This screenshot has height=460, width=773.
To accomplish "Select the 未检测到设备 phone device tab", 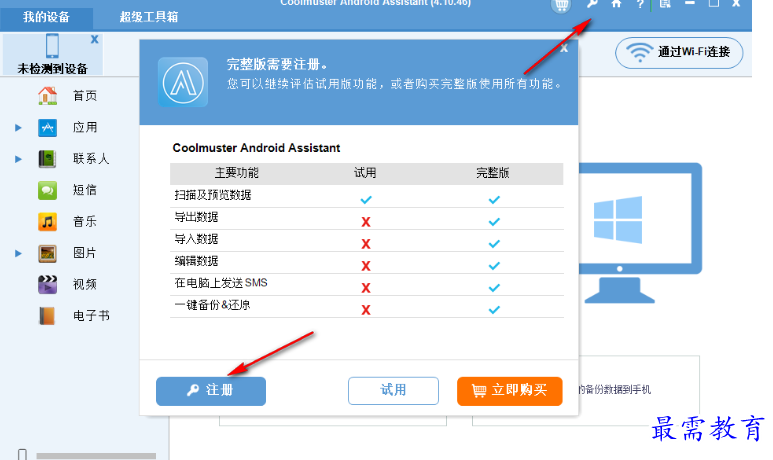I will click(x=52, y=54).
